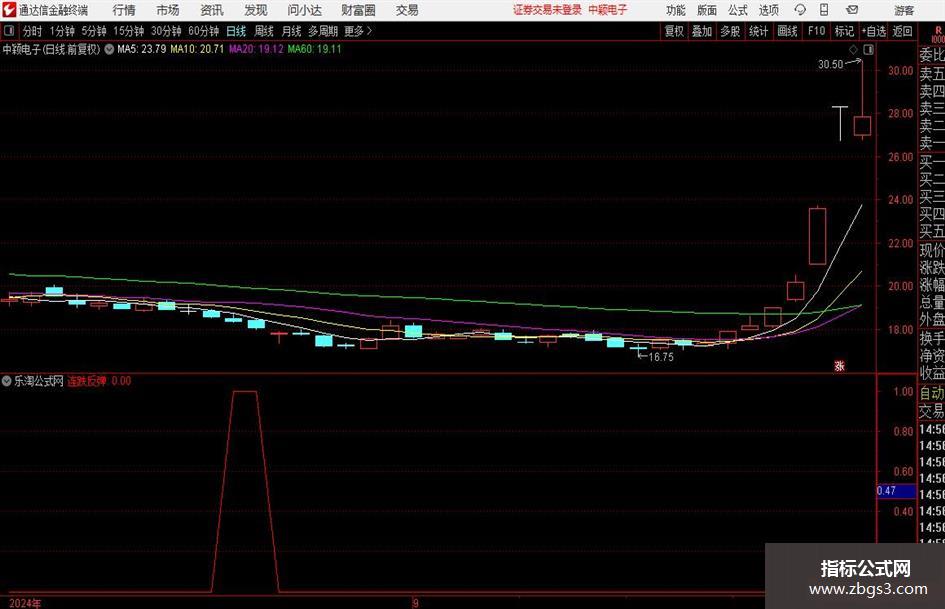
Task: Click the 画线 drawing tools button
Action: click(x=787, y=31)
